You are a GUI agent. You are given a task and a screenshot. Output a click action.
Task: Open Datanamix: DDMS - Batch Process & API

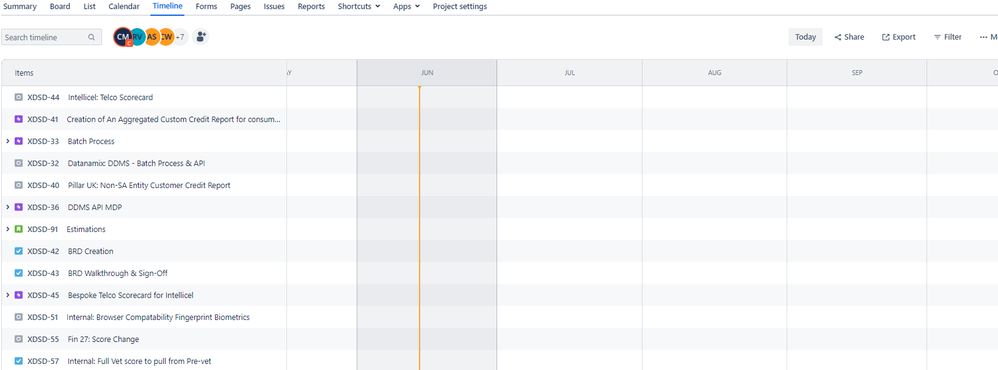[136, 163]
